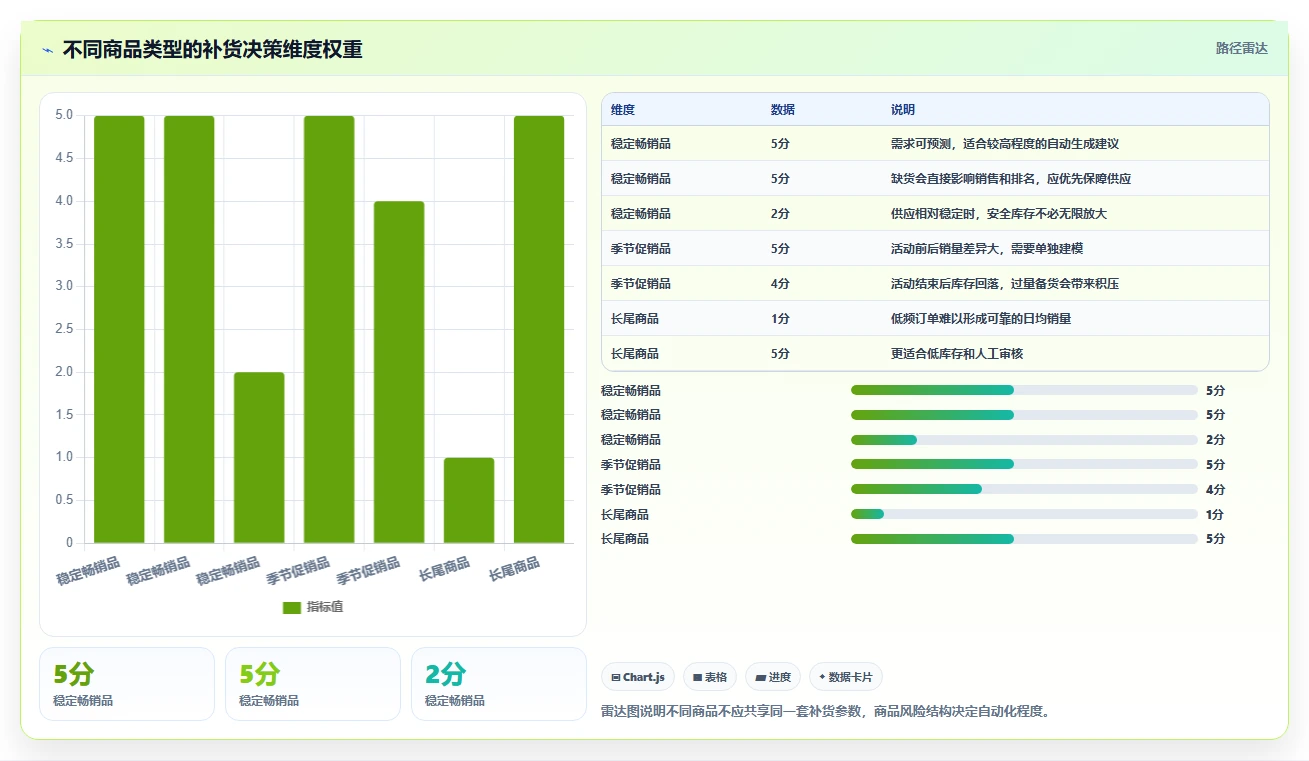Click the 说明 table column header
Image resolution: width=1309 pixels, height=761 pixels.
click(903, 110)
